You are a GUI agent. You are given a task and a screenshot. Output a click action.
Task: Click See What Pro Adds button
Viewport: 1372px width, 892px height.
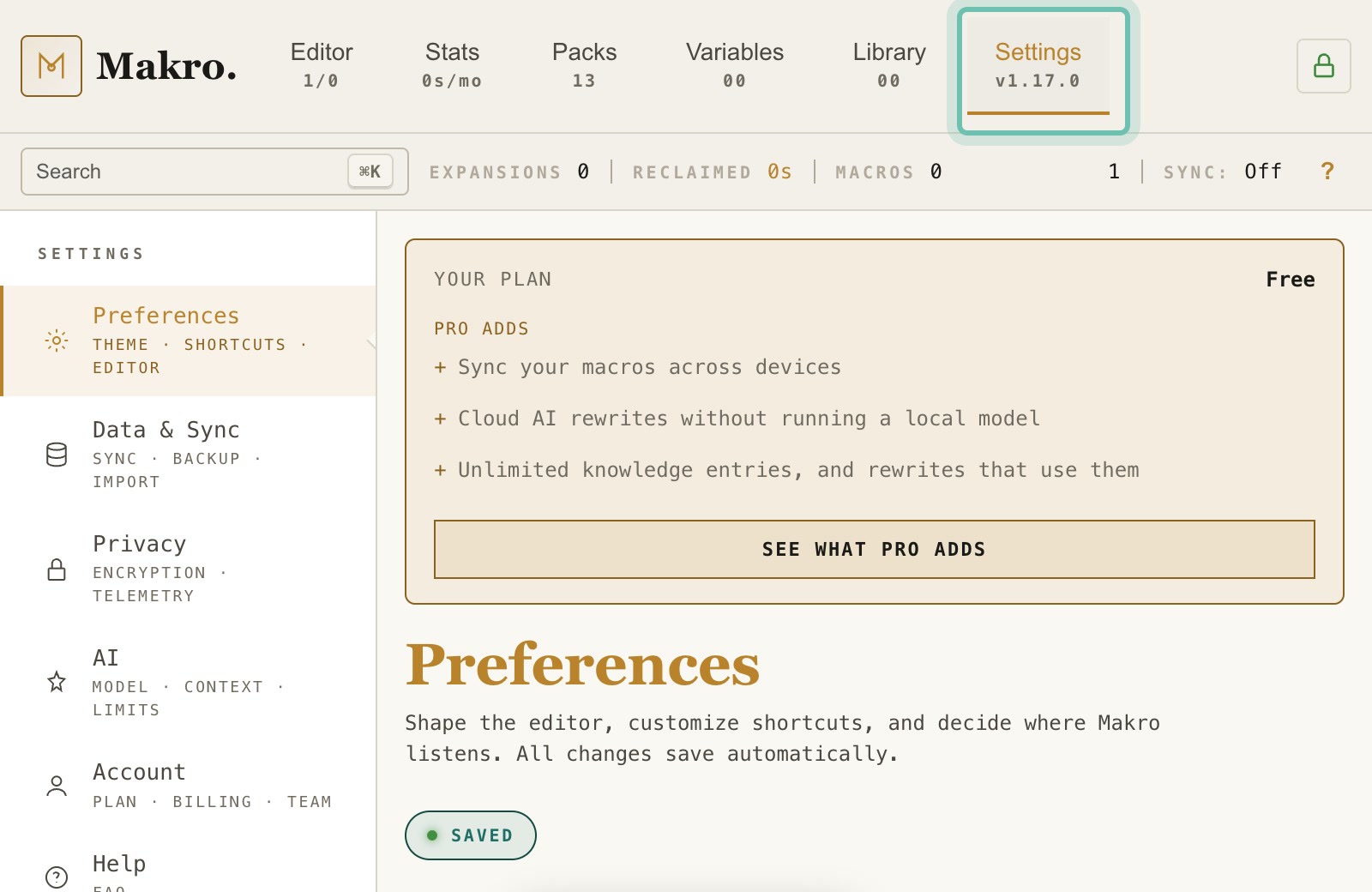874,549
